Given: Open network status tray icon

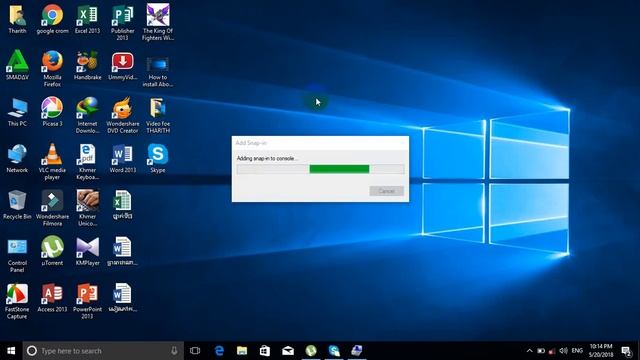Looking at the screenshot, I should (552, 351).
